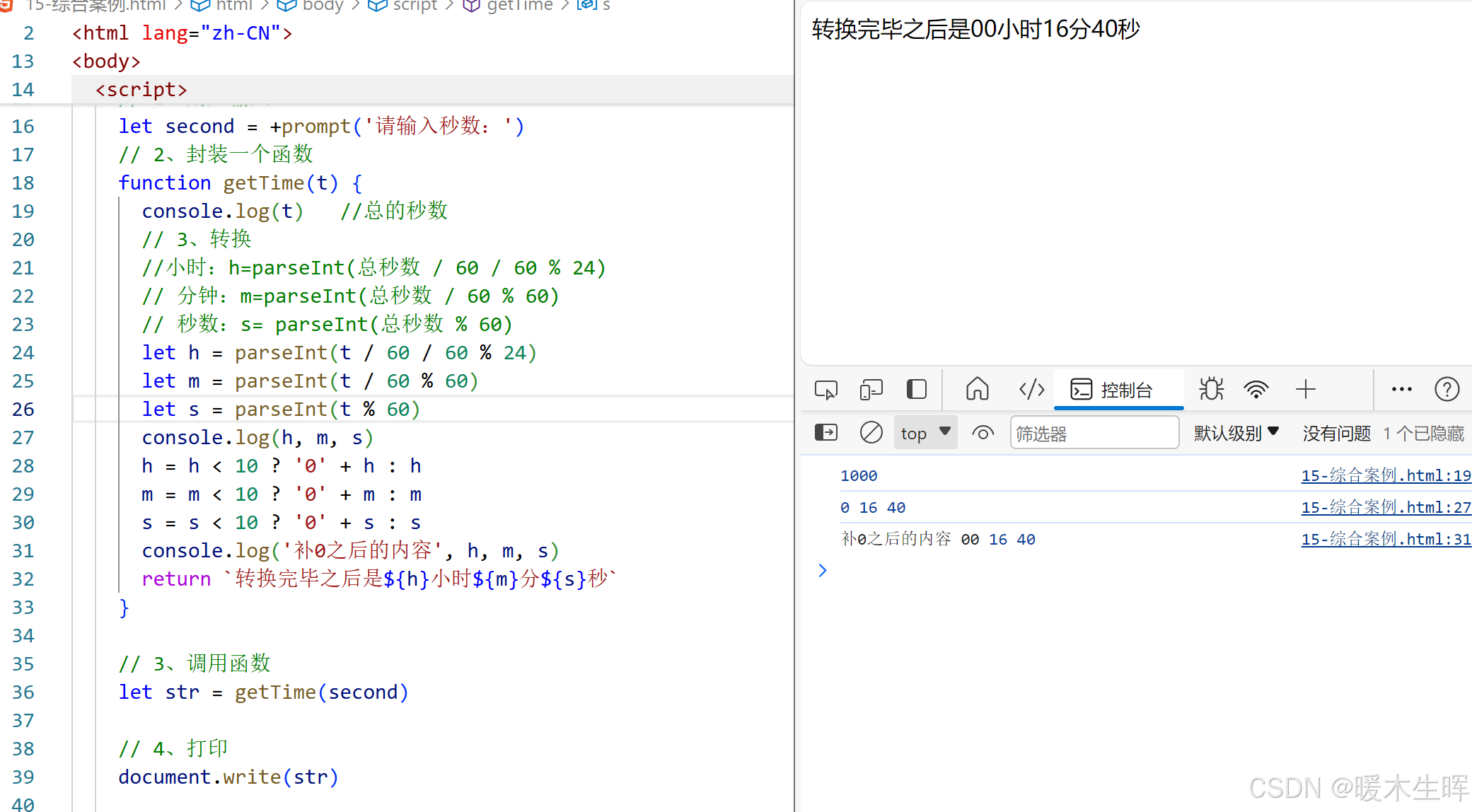This screenshot has height=812, width=1472.
Task: Open the DevTools Welcome home icon
Action: click(x=977, y=389)
